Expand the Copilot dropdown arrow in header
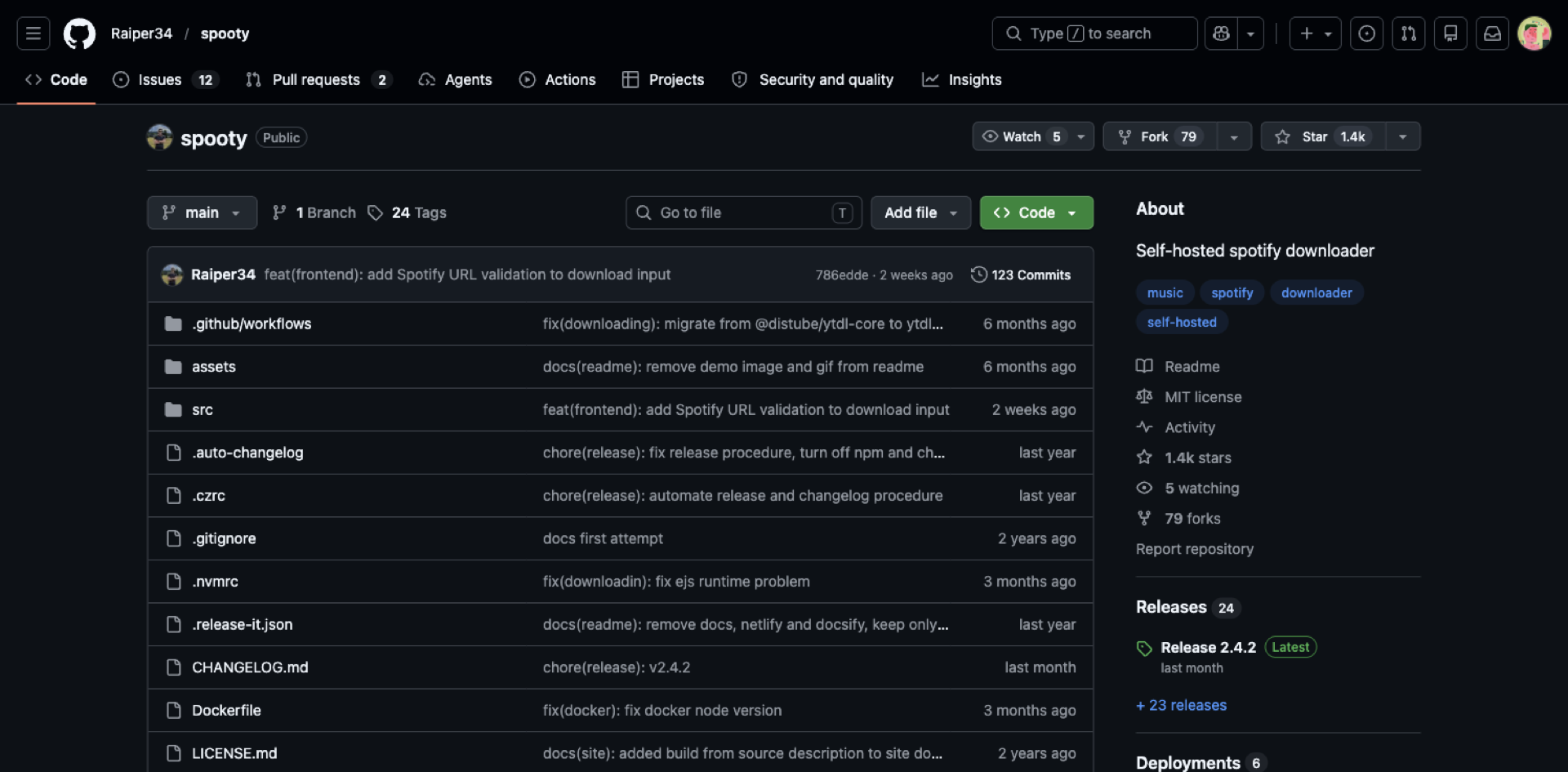1568x772 pixels. point(1250,33)
